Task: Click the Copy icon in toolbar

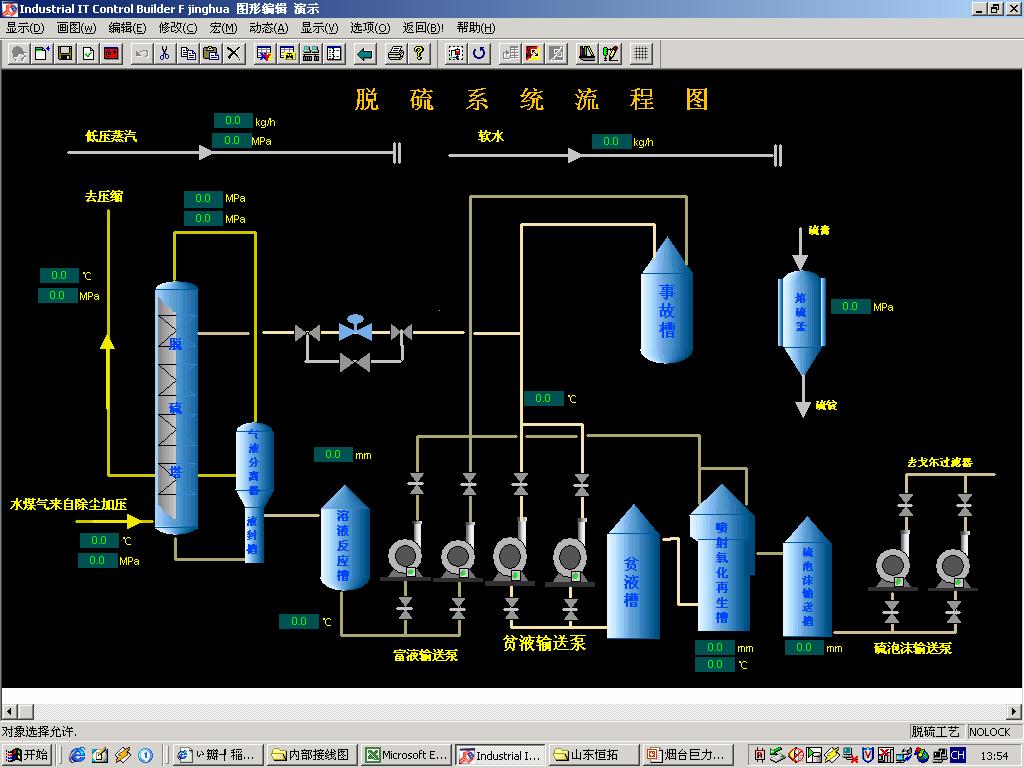Action: point(188,53)
